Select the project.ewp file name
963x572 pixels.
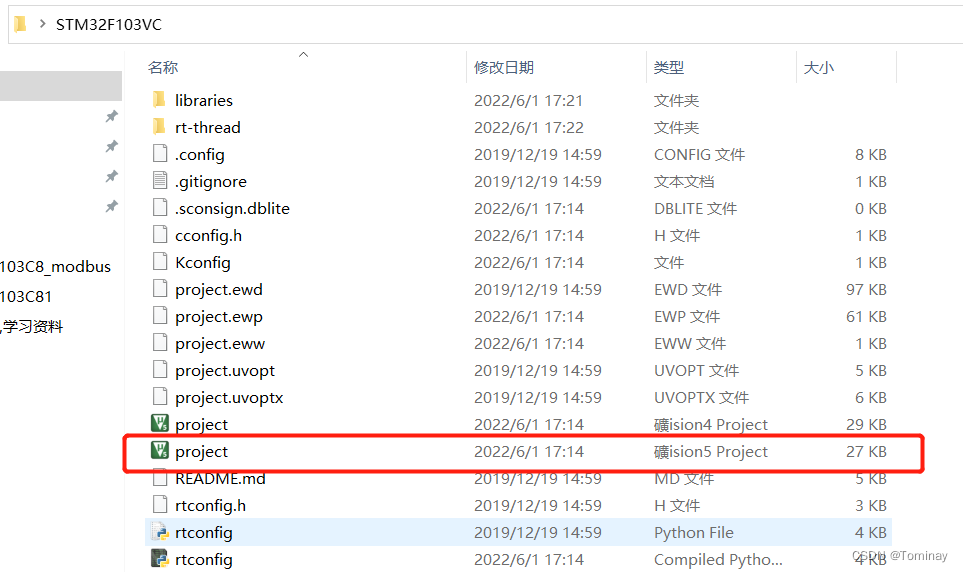pyautogui.click(x=219, y=316)
